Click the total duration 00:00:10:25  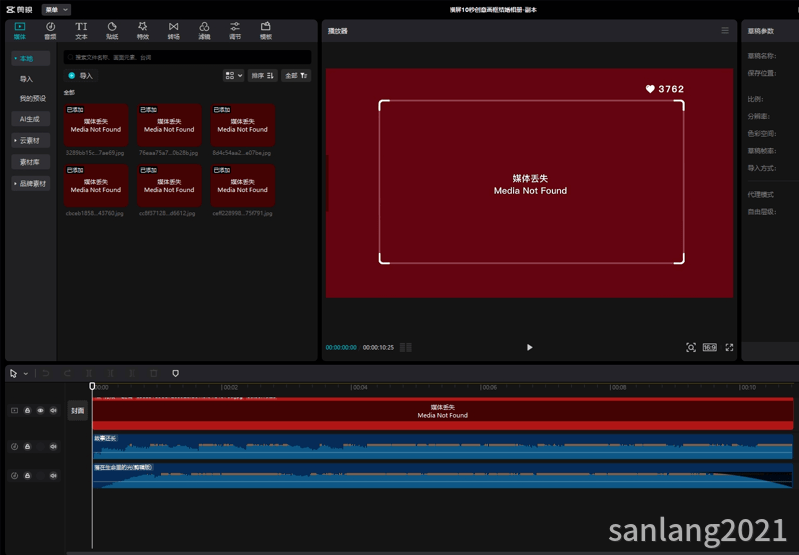pyautogui.click(x=378, y=348)
